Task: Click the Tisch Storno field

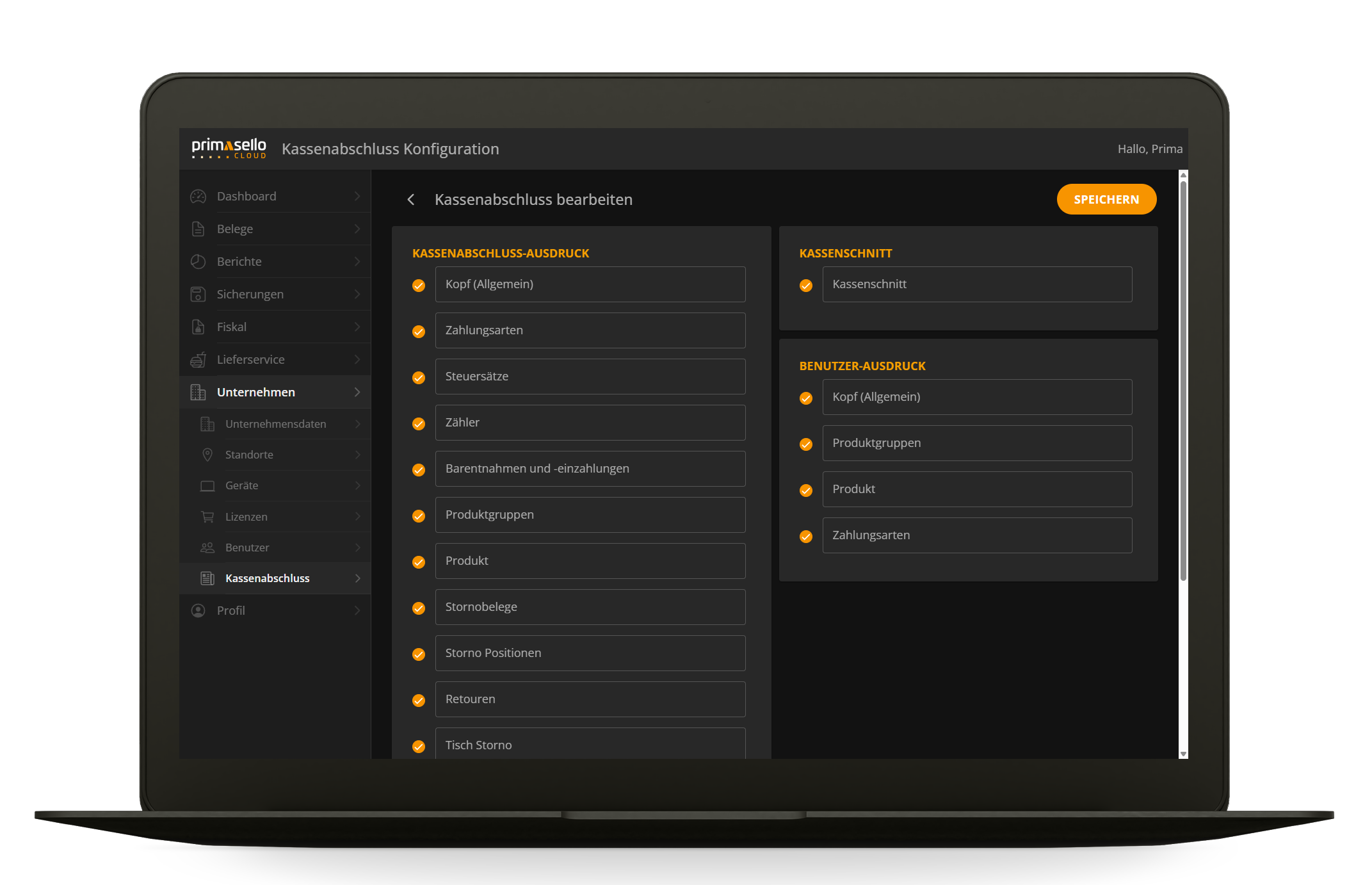Action: (x=590, y=745)
